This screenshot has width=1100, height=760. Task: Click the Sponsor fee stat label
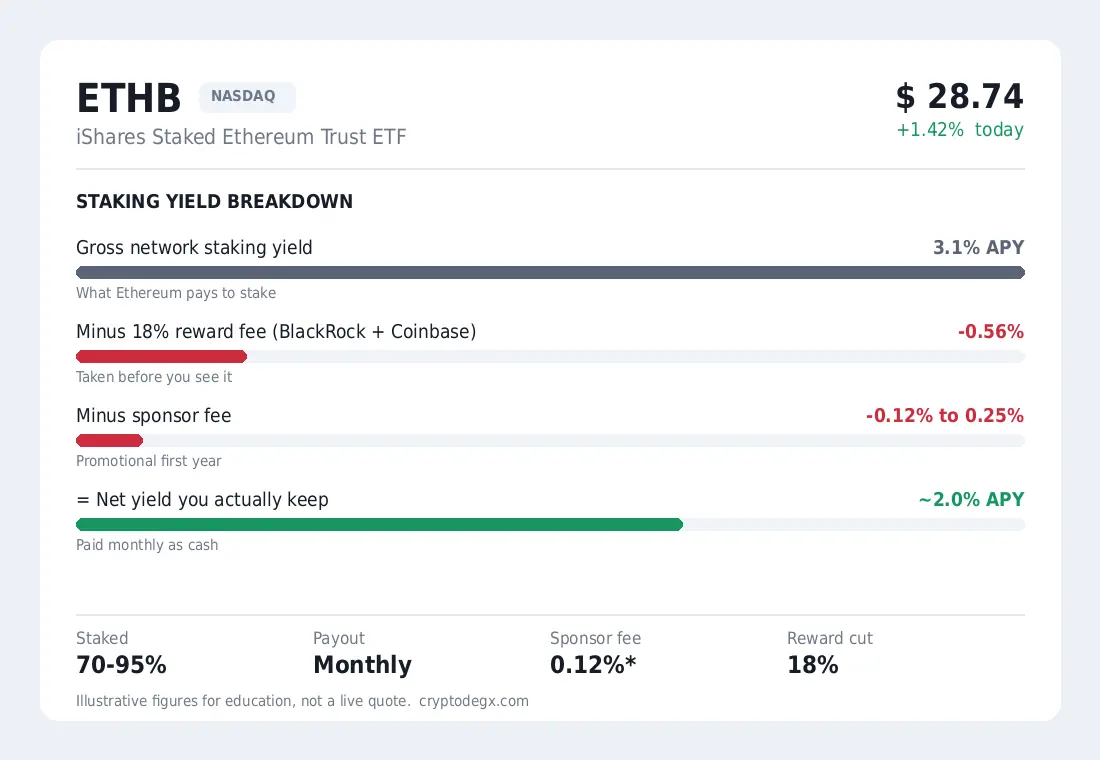click(x=596, y=639)
